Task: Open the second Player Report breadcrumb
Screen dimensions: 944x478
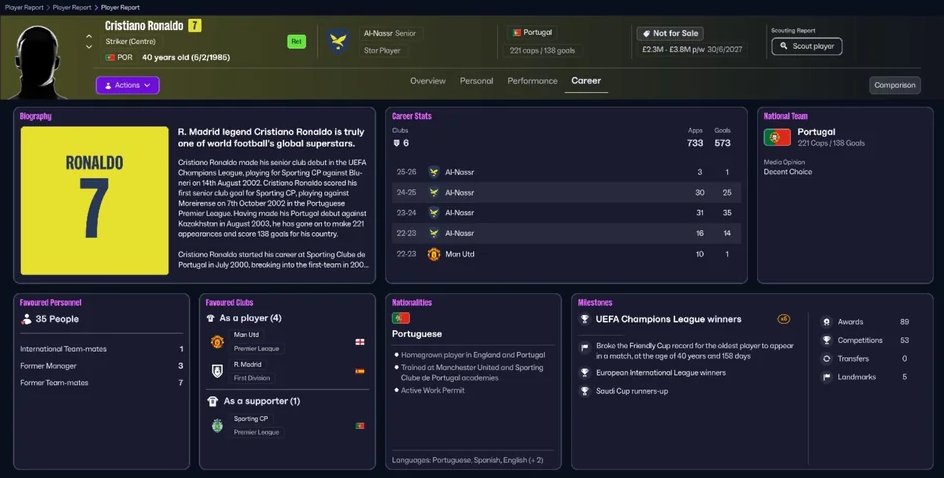Action: [x=72, y=7]
